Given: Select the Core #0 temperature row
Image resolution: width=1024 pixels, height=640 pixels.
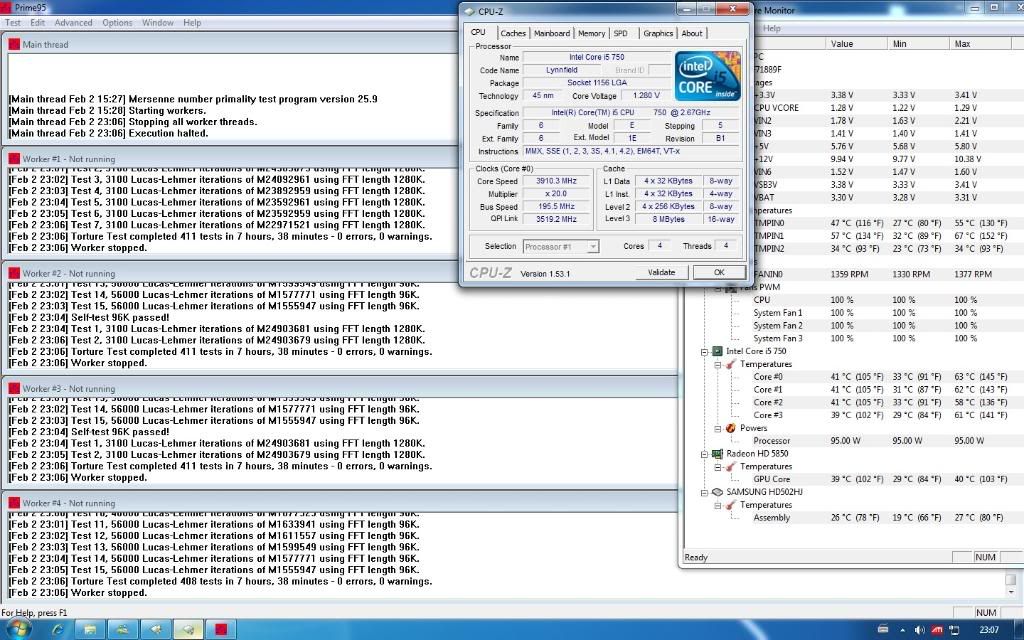Looking at the screenshot, I should click(880, 377).
